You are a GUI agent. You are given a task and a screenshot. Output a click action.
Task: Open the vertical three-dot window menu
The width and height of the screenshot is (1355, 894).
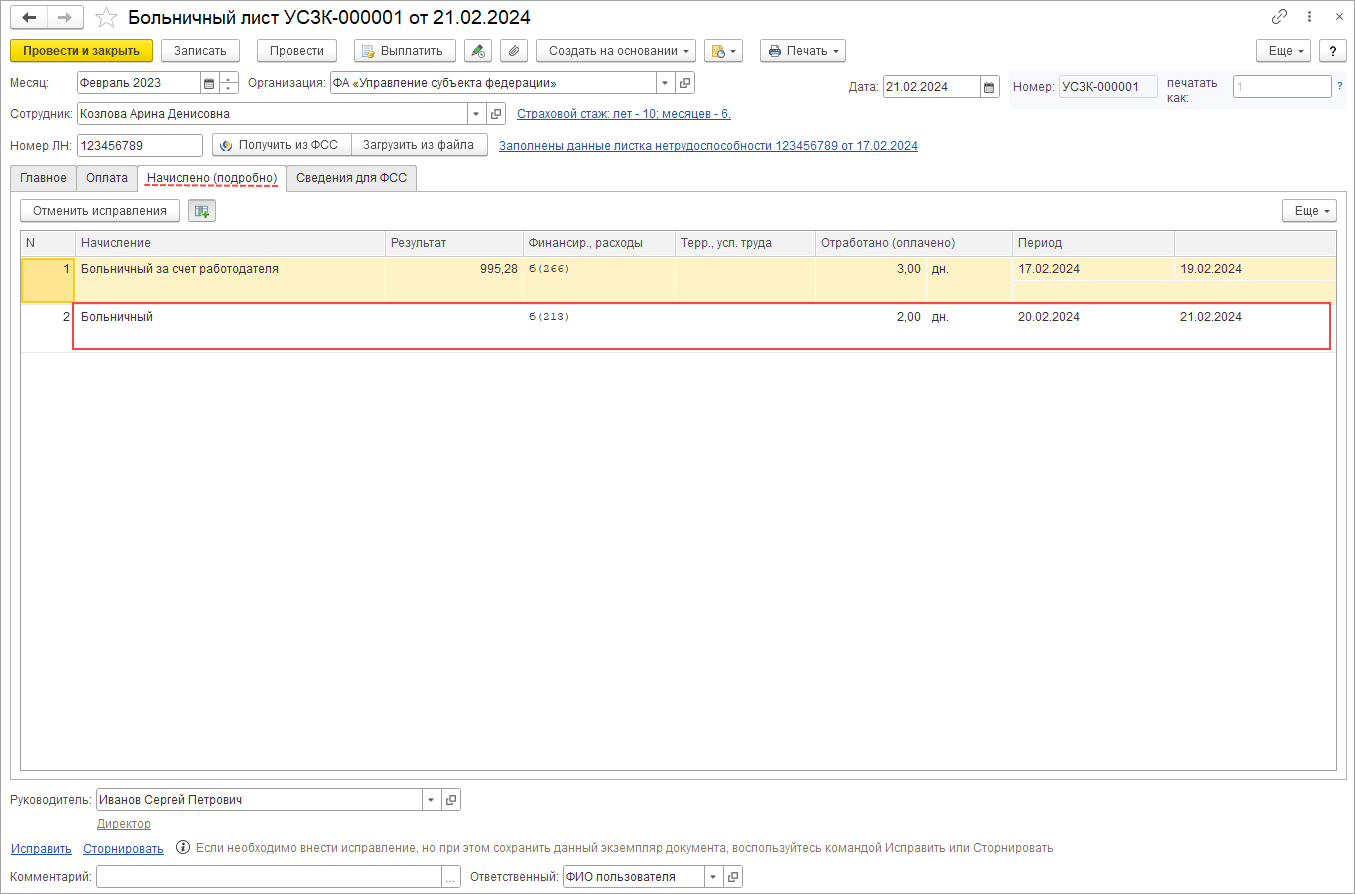tap(1309, 17)
